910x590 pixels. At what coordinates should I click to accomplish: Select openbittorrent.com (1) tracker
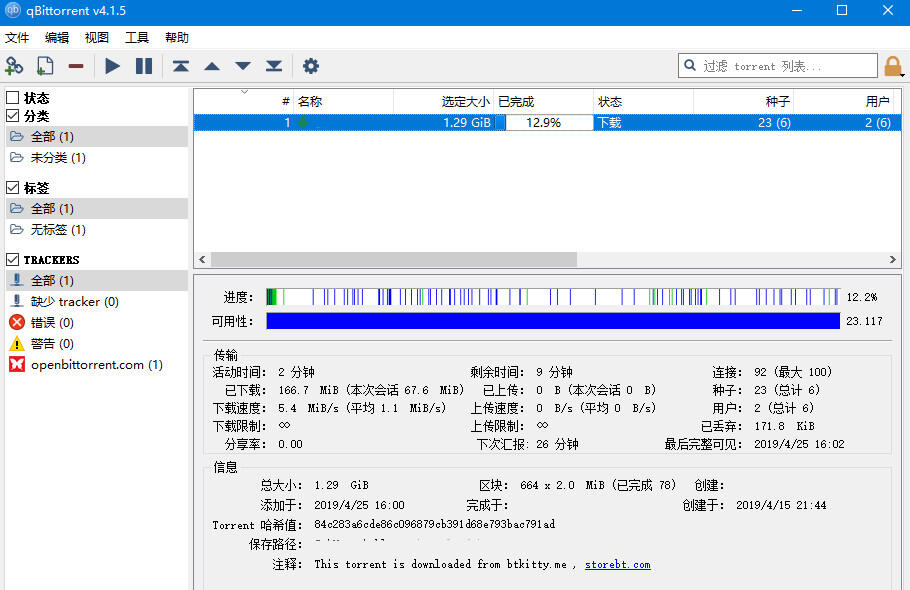click(97, 364)
